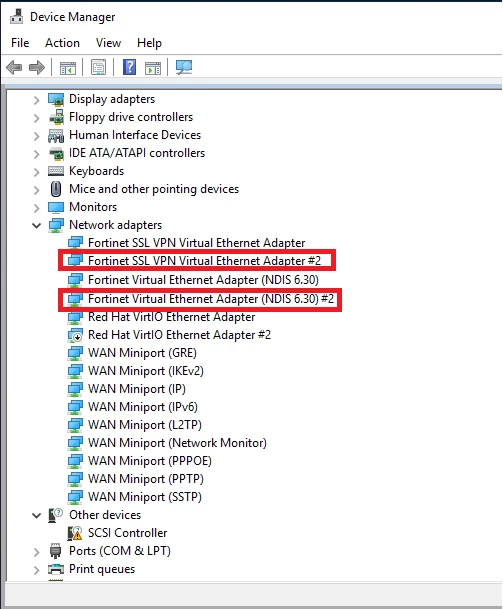Screen dimensions: 503x609
Task: Click disabled Red Hat VirtIO #2 adapter icon
Action: pos(75,336)
